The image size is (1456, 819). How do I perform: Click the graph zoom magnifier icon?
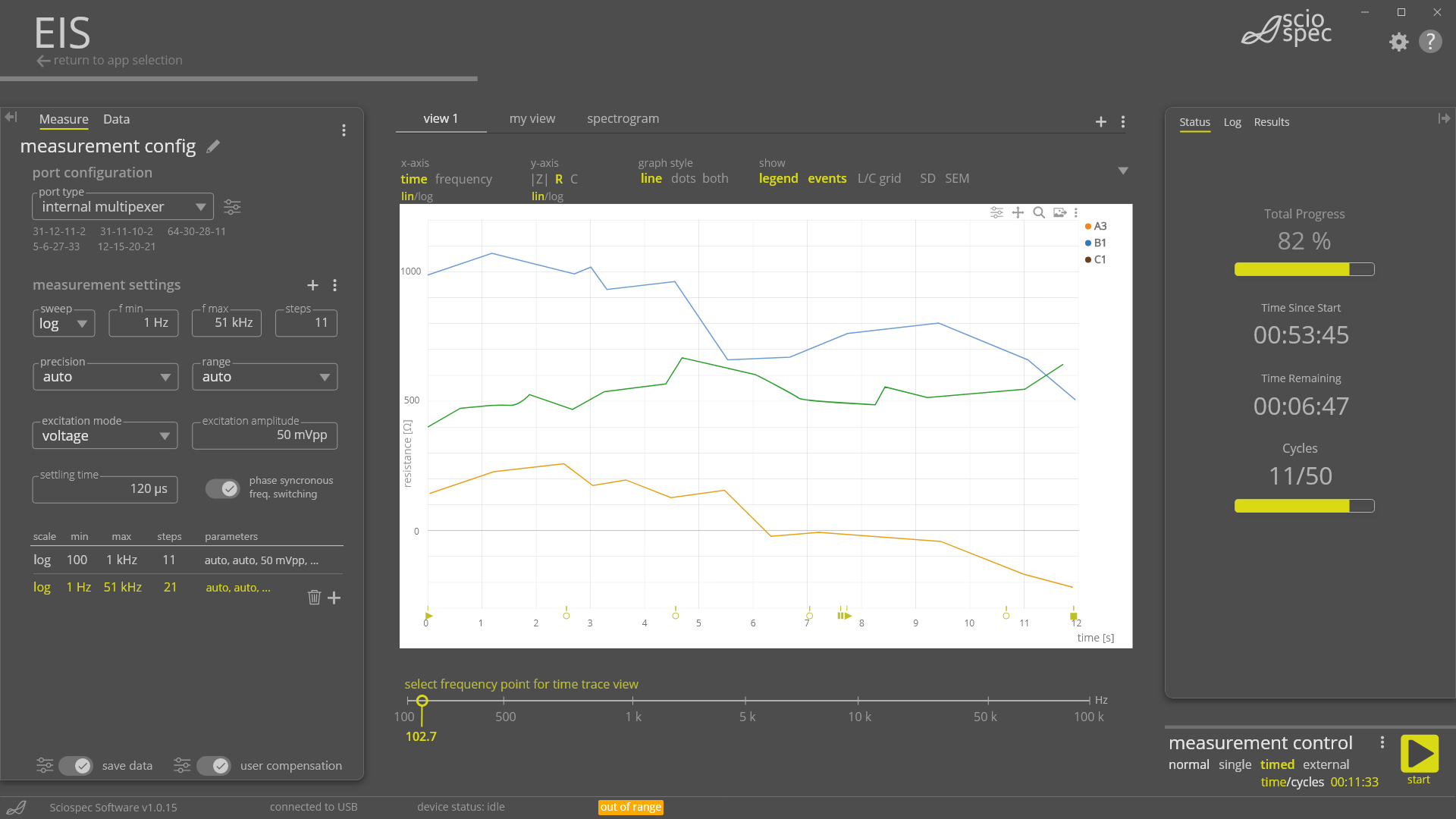coord(1039,213)
